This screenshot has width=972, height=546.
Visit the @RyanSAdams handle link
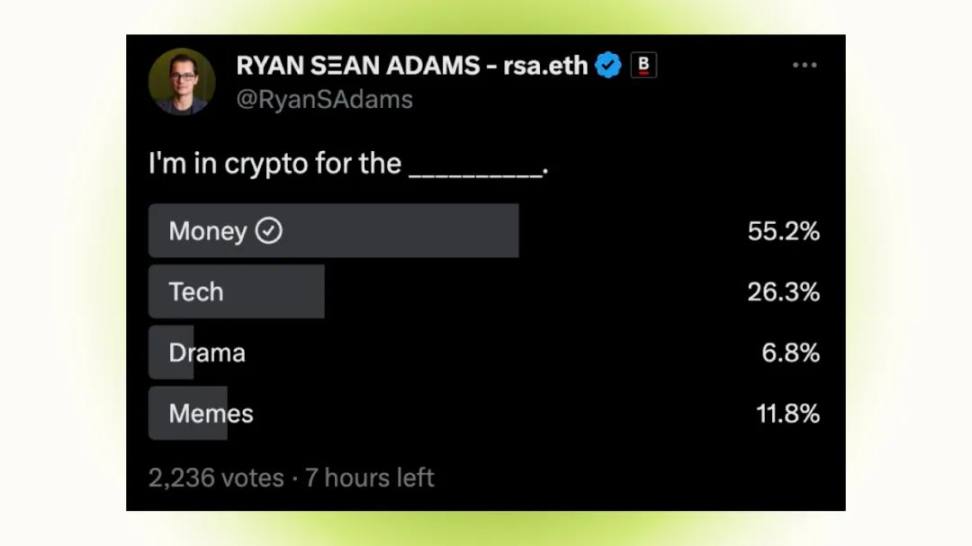coord(324,99)
